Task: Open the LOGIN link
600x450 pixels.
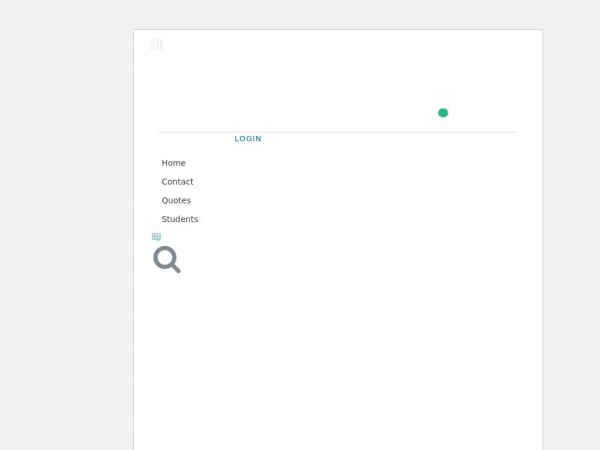Action: tap(248, 139)
